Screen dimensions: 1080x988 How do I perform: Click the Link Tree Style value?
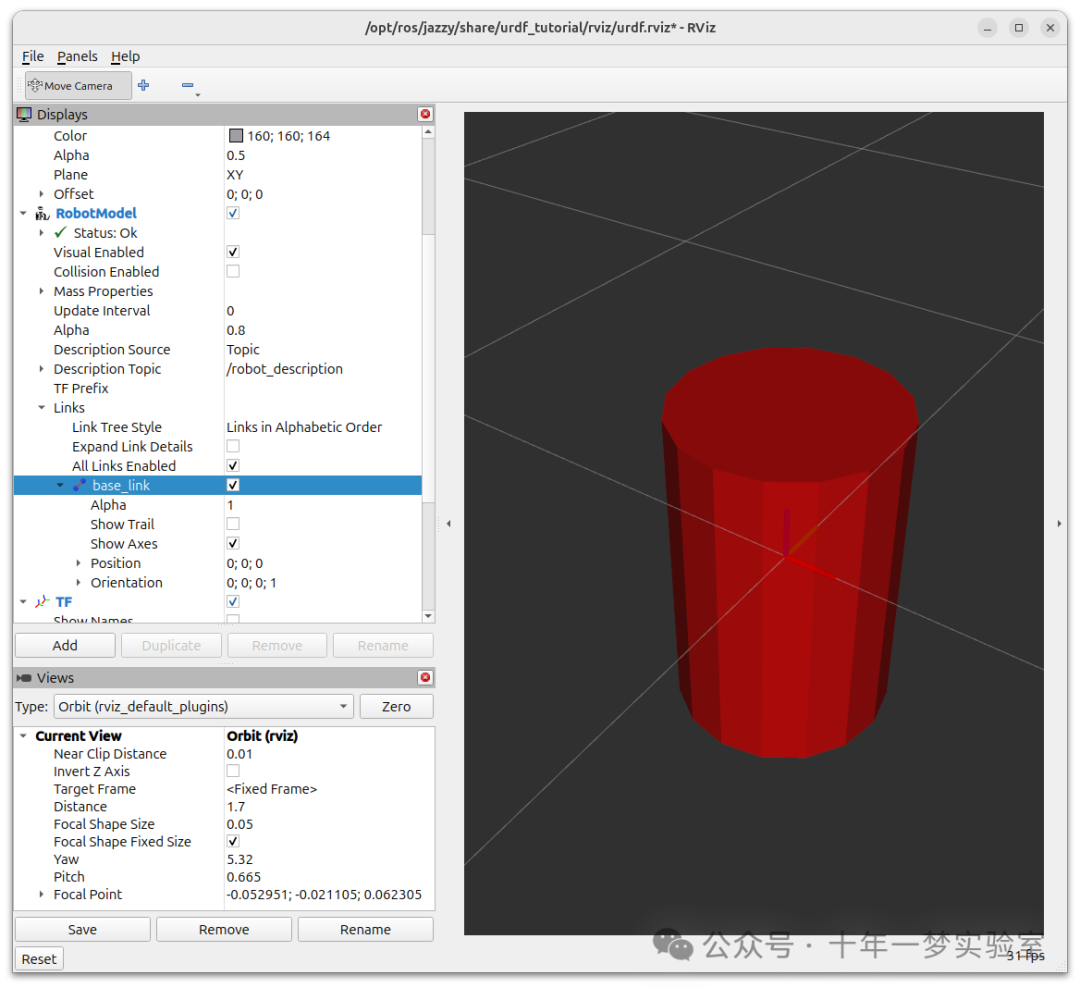[x=304, y=427]
